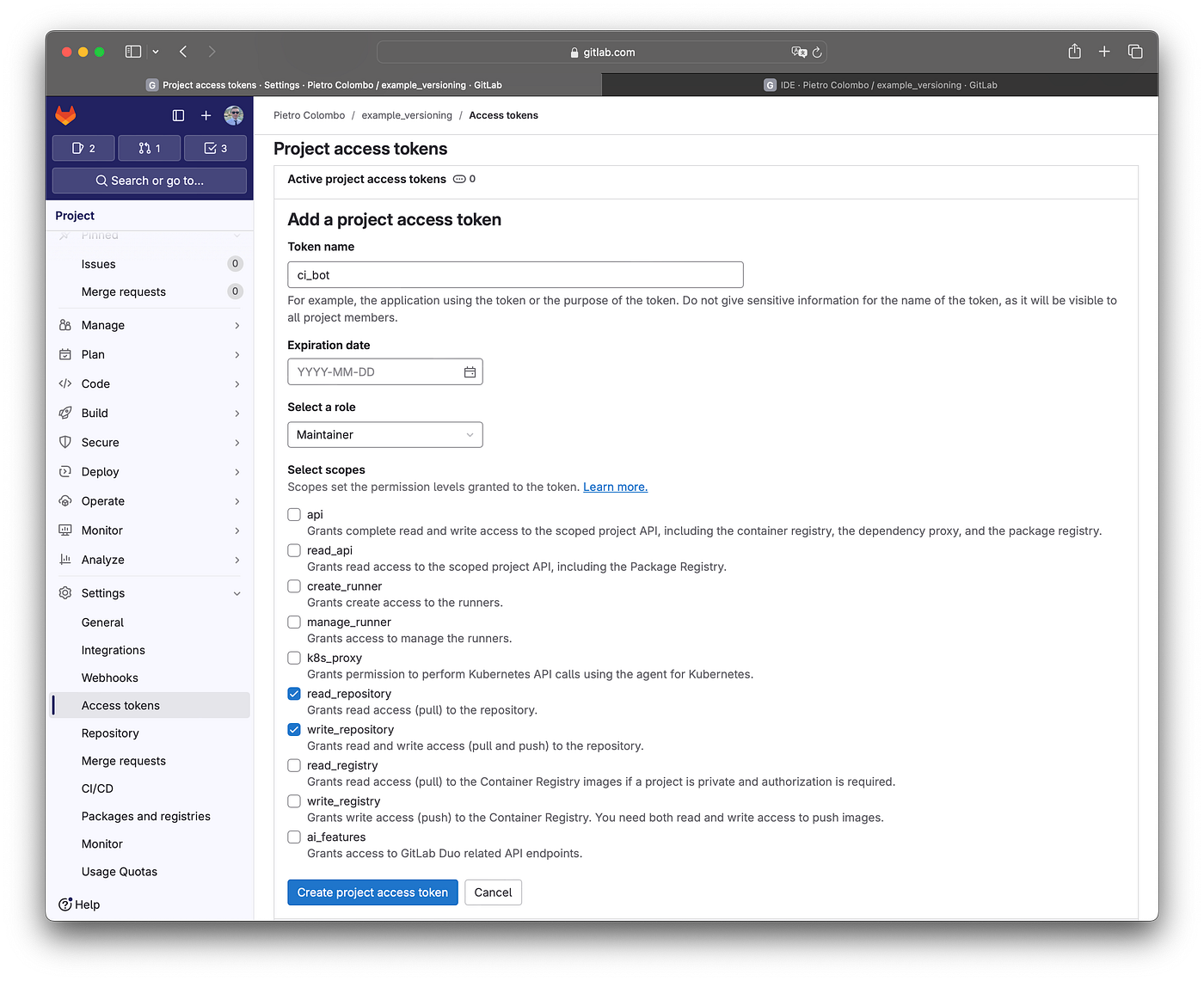1204x981 pixels.
Task: Enable the api scope checkbox
Action: 294,514
